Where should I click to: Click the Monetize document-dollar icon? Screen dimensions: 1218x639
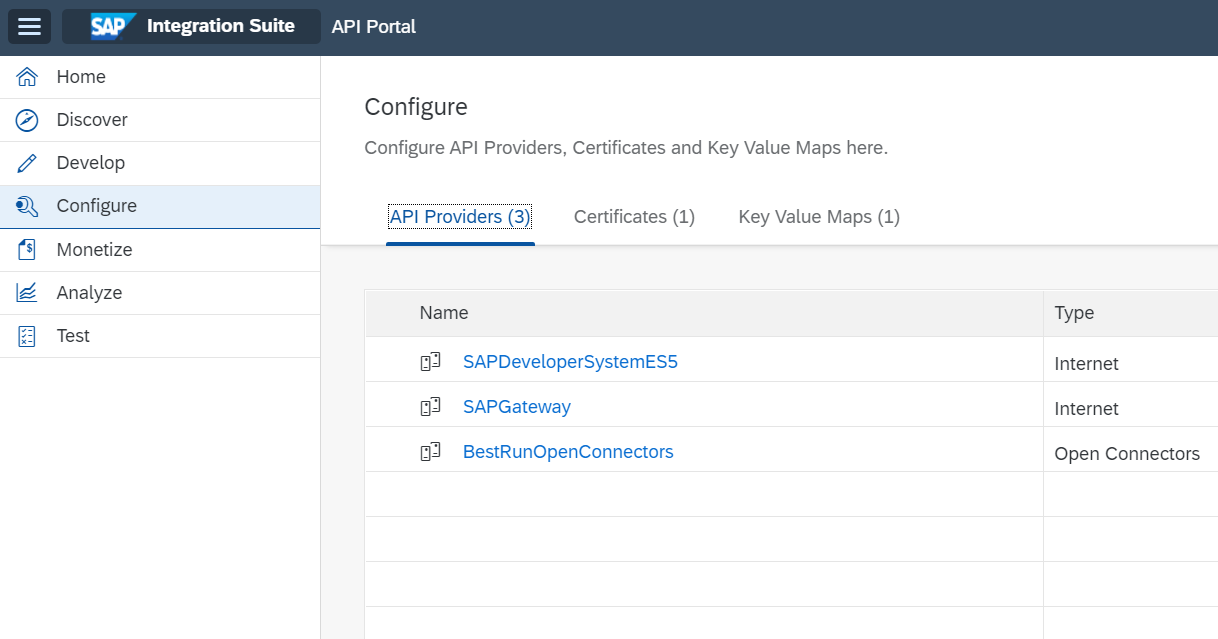[27, 250]
